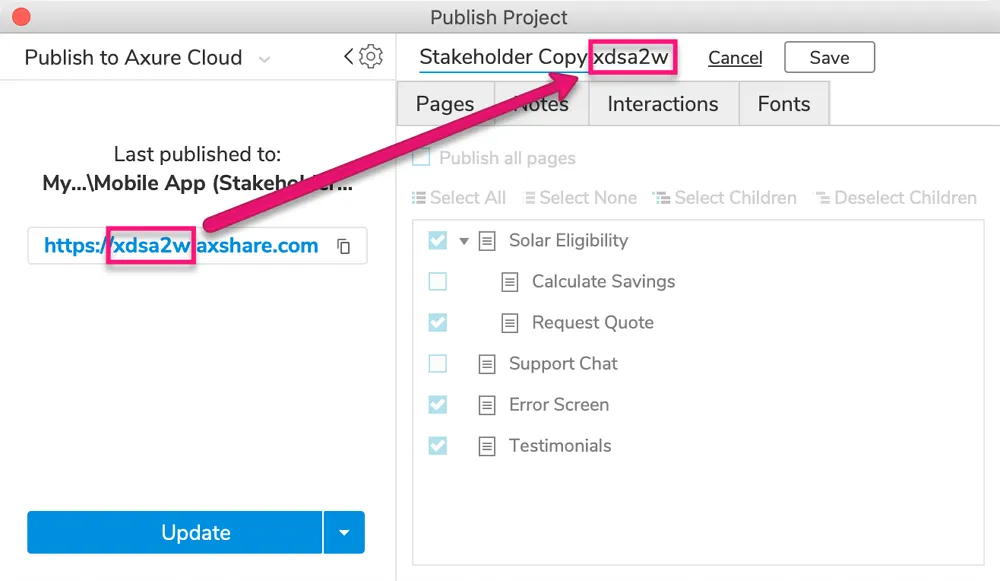Open the Update button dropdown arrow
This screenshot has width=1000, height=581.
point(344,533)
